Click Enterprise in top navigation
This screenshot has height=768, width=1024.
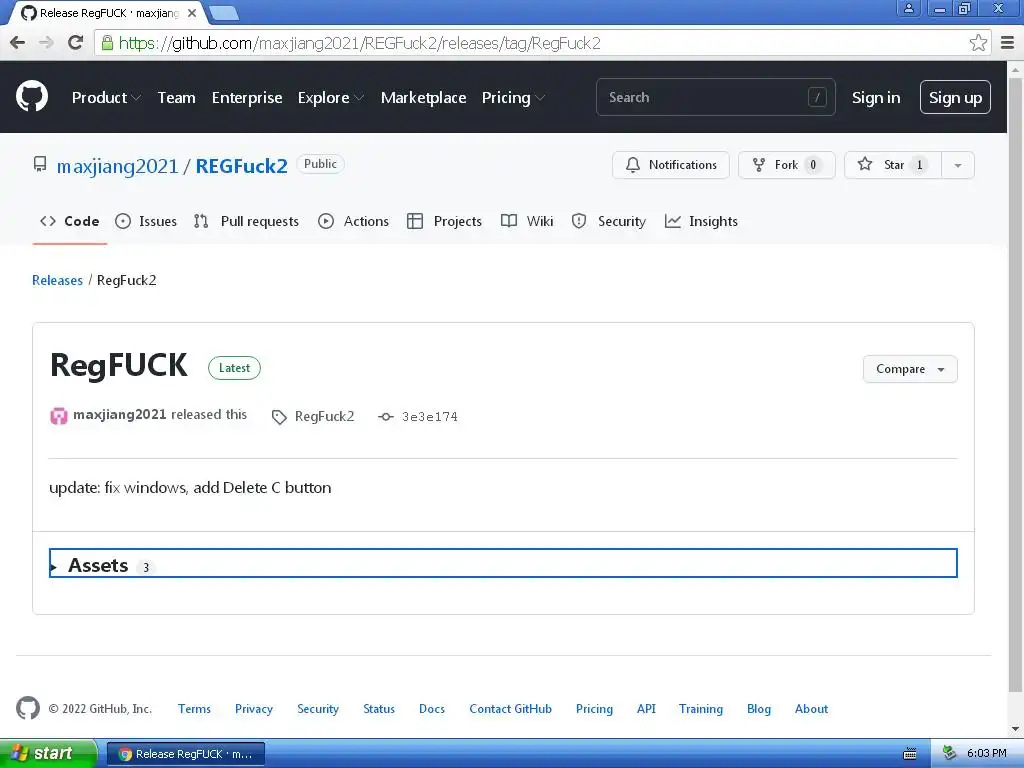pos(247,97)
